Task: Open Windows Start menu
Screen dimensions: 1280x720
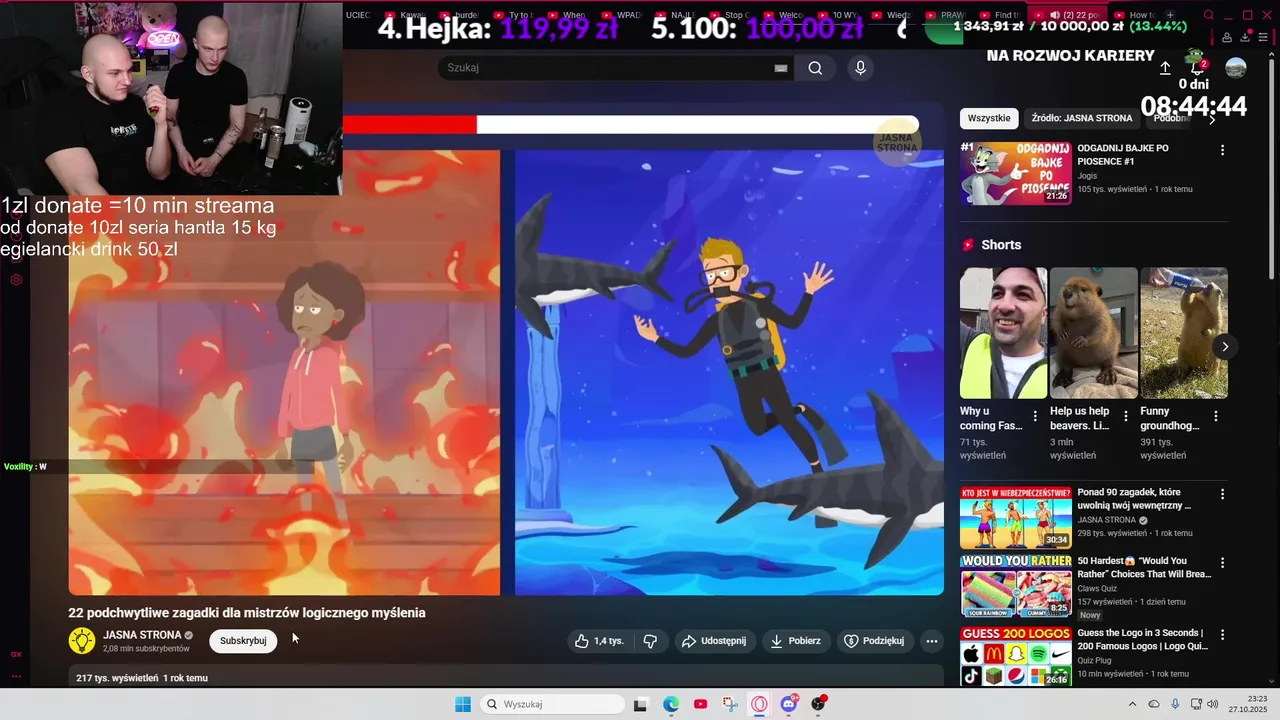Action: (463, 704)
